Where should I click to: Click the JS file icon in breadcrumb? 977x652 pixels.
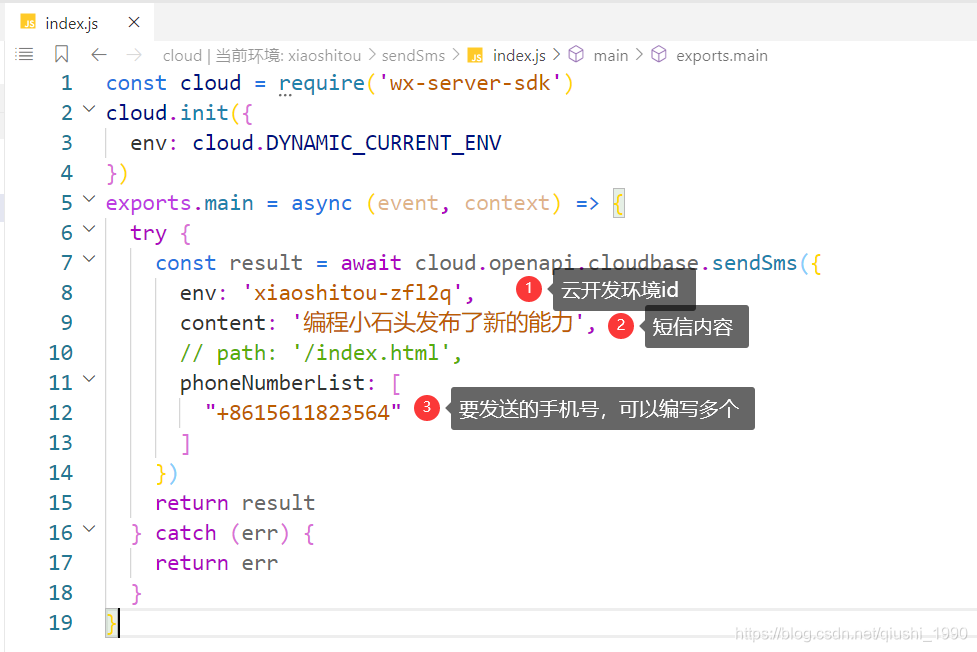[x=475, y=55]
